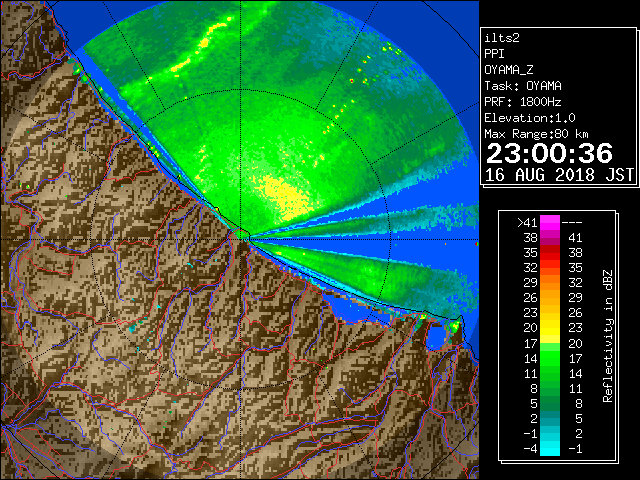This screenshot has height=480, width=640.
Task: Click the 'PRF: 1800Hz' entry
Action: click(x=523, y=102)
